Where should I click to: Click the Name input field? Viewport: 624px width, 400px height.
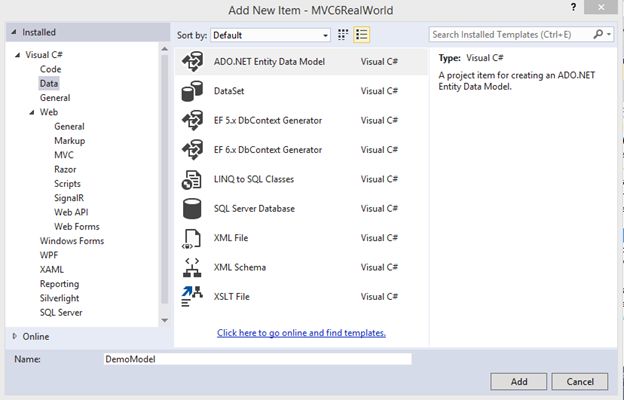coord(256,357)
